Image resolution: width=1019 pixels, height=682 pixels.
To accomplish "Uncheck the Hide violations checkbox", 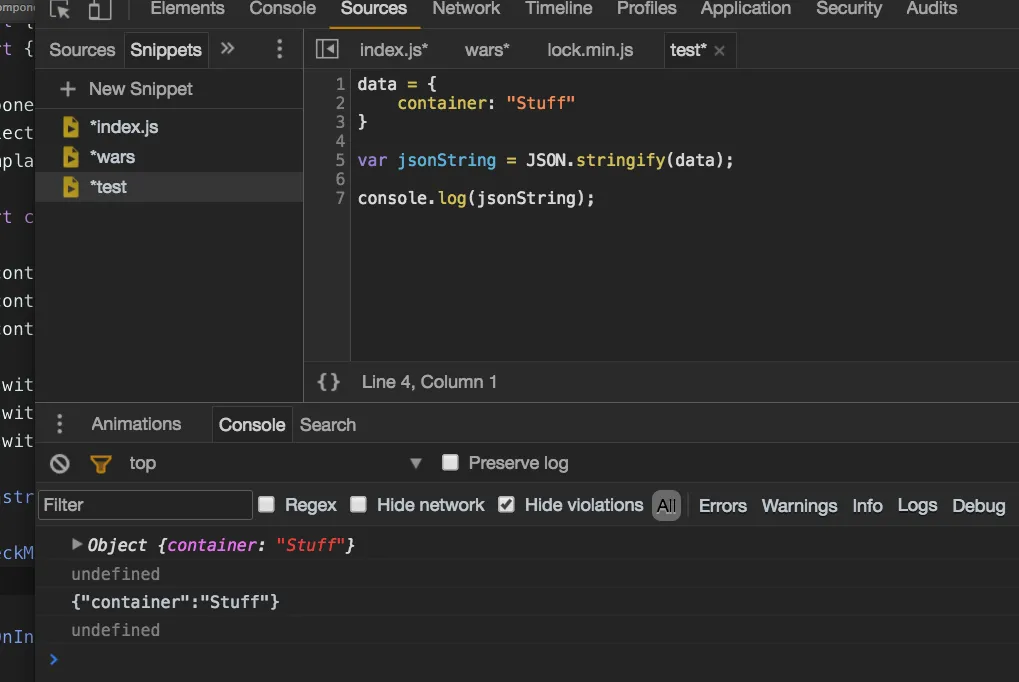I will pyautogui.click(x=507, y=505).
